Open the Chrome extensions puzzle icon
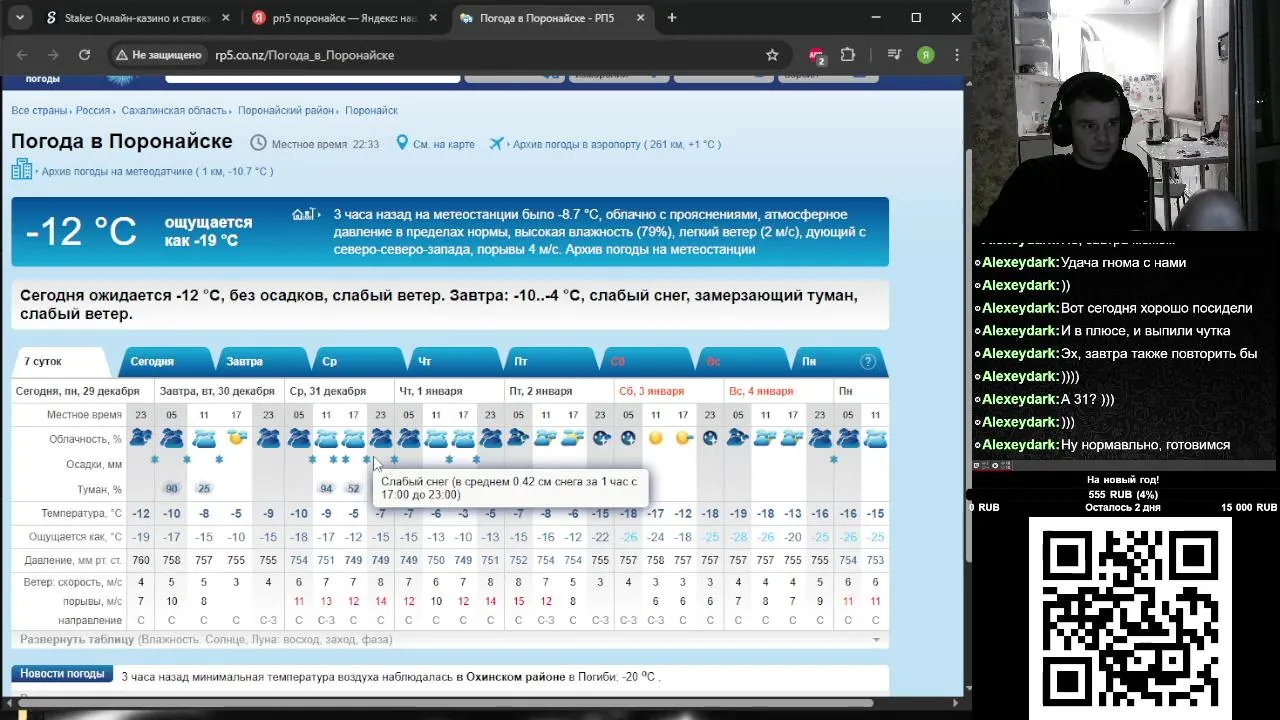The image size is (1280, 720). click(848, 55)
